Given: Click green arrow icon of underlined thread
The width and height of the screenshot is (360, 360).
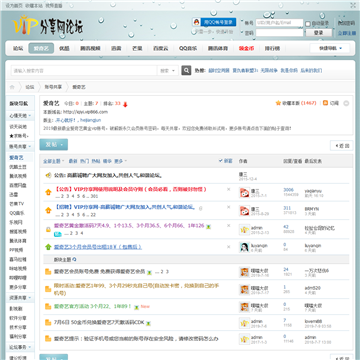Looking at the screenshot, I should [48, 247].
